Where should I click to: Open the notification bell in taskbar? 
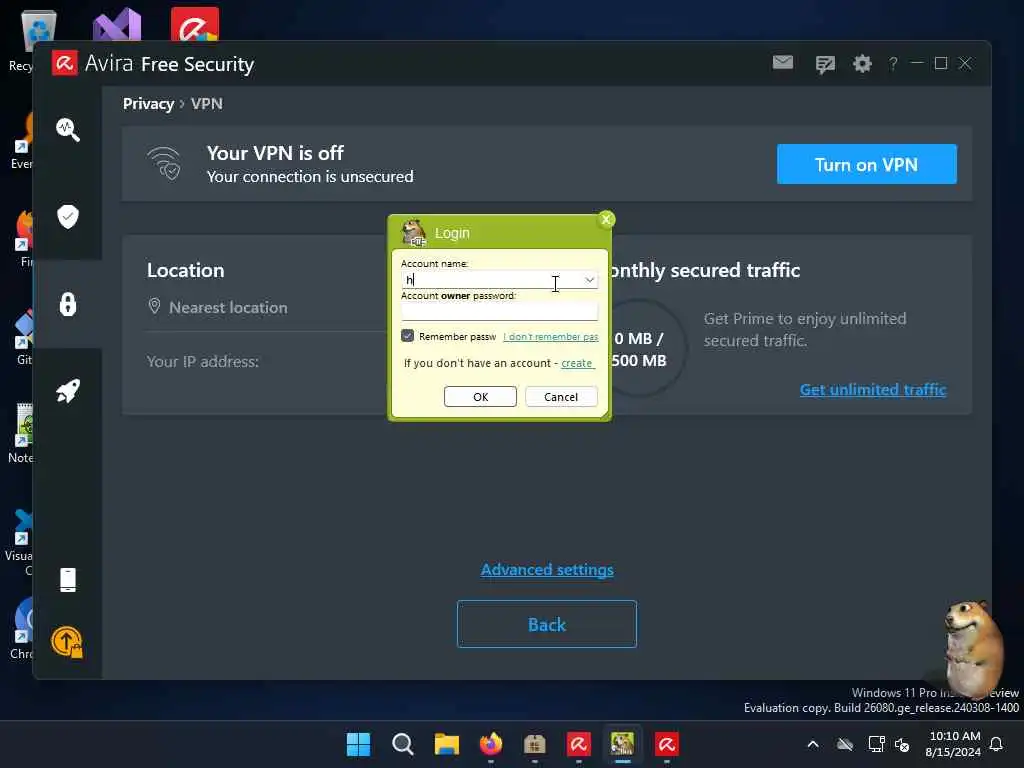[x=997, y=744]
